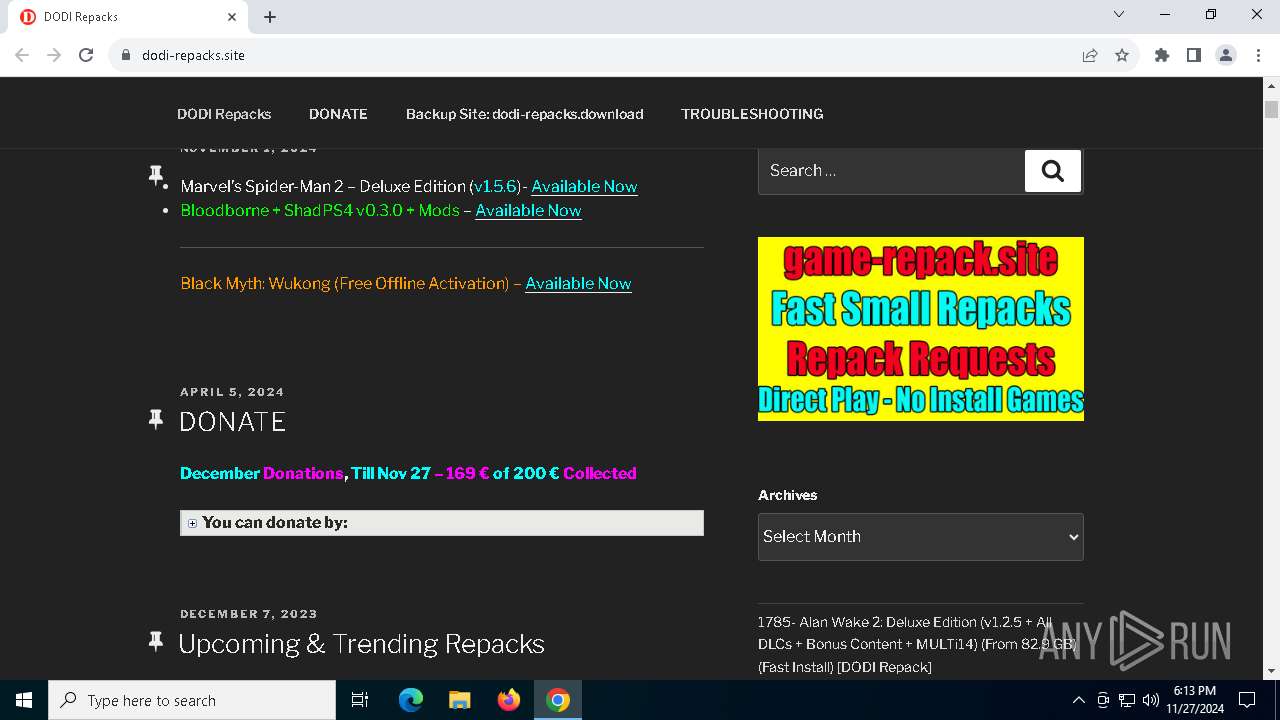Launch Microsoft Edge from taskbar

(411, 700)
